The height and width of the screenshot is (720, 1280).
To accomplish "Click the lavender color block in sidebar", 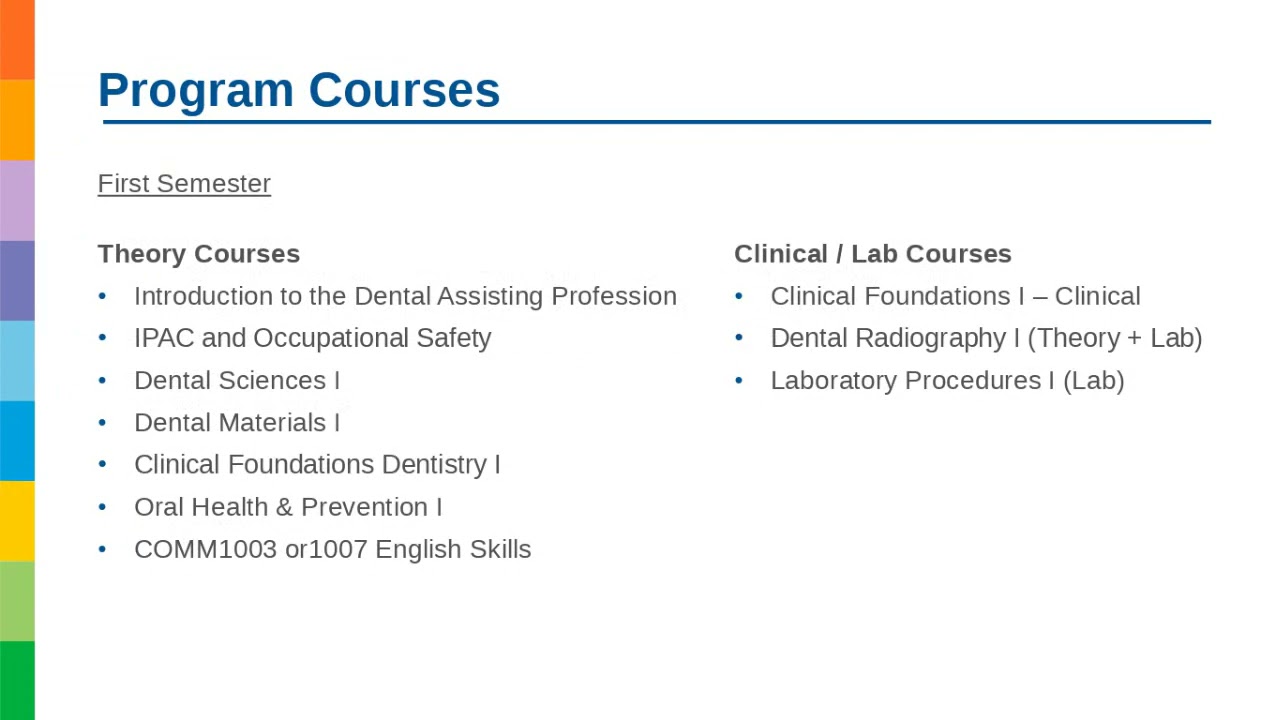I will (x=17, y=200).
